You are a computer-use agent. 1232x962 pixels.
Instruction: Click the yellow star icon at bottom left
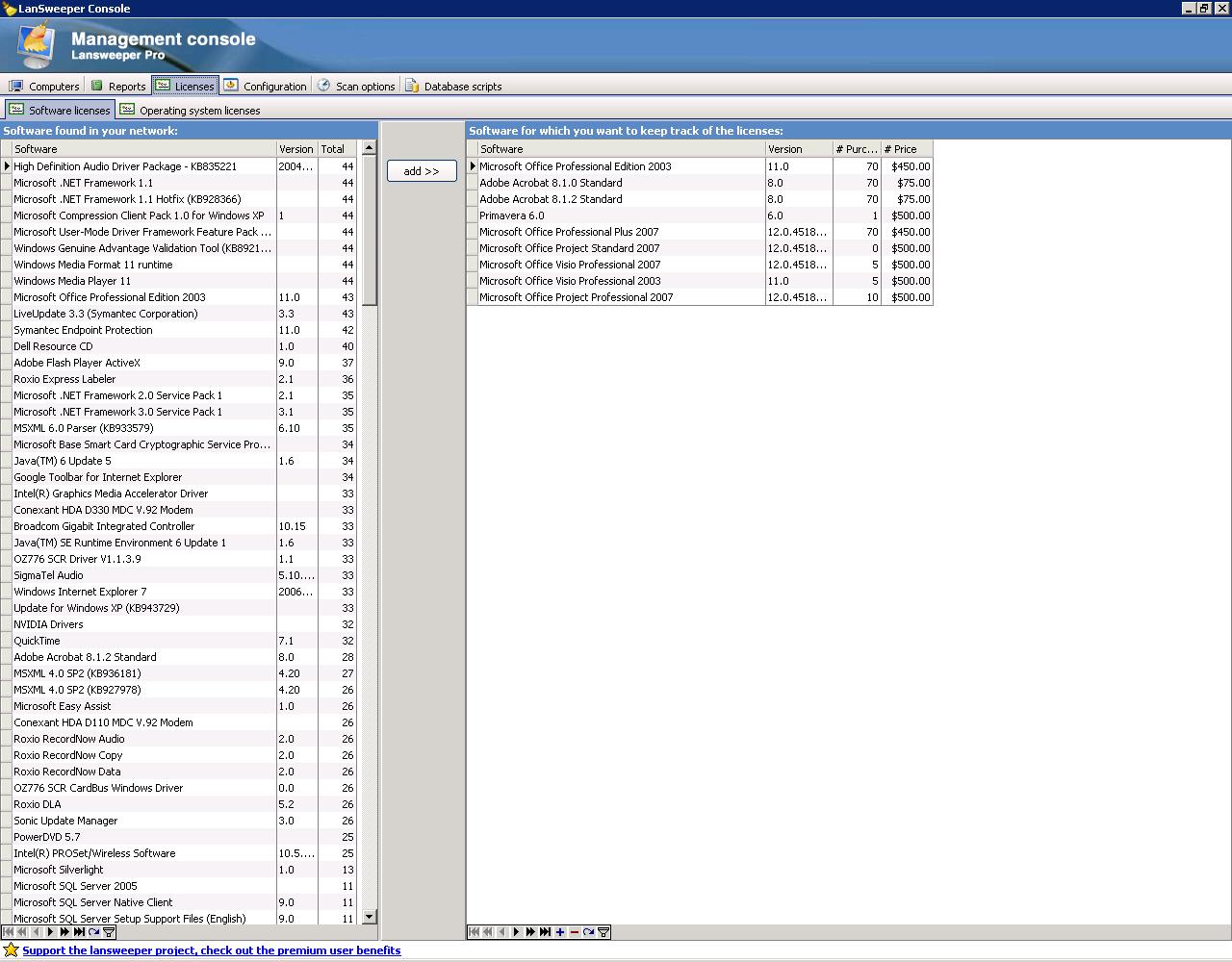tap(11, 950)
